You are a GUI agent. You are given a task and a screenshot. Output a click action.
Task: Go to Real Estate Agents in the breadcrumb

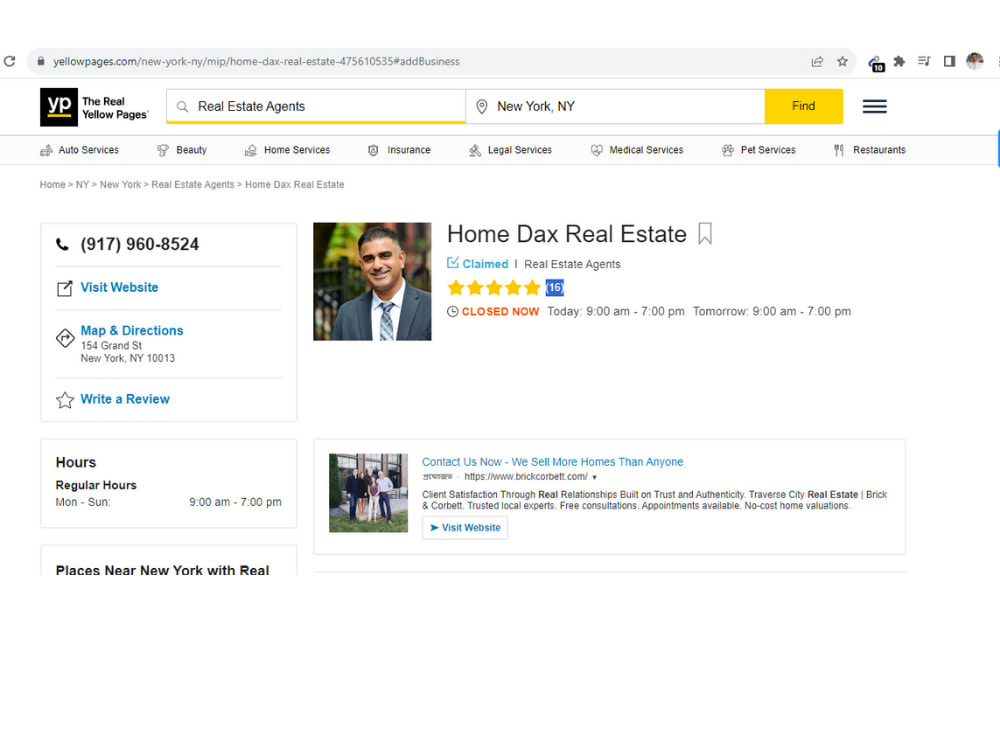(x=193, y=184)
